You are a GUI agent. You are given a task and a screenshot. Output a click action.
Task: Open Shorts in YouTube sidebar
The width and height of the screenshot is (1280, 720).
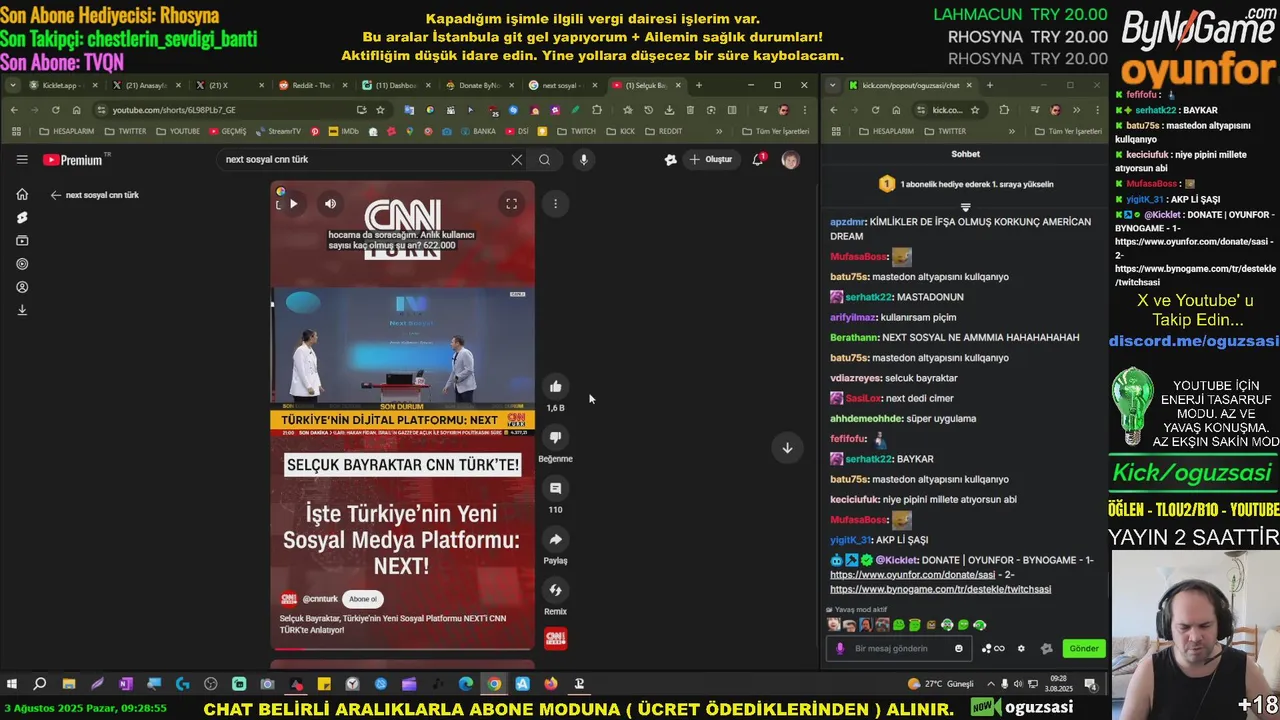click(x=22, y=217)
